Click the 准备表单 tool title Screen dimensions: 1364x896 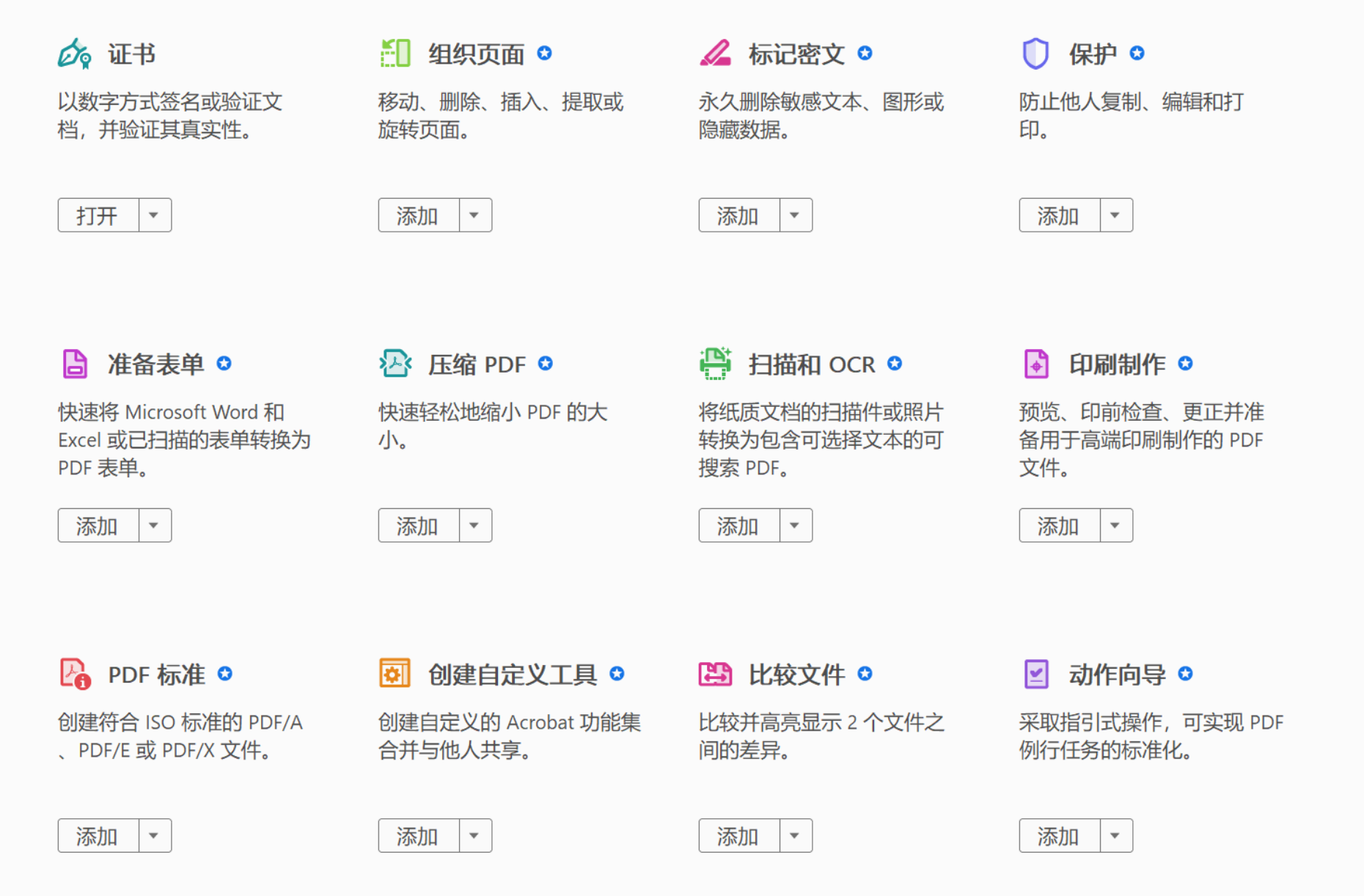point(156,364)
